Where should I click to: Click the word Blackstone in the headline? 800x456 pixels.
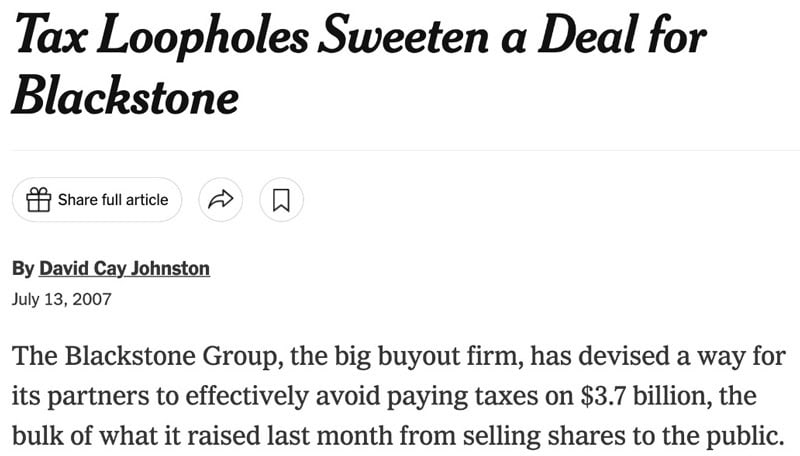coord(125,95)
